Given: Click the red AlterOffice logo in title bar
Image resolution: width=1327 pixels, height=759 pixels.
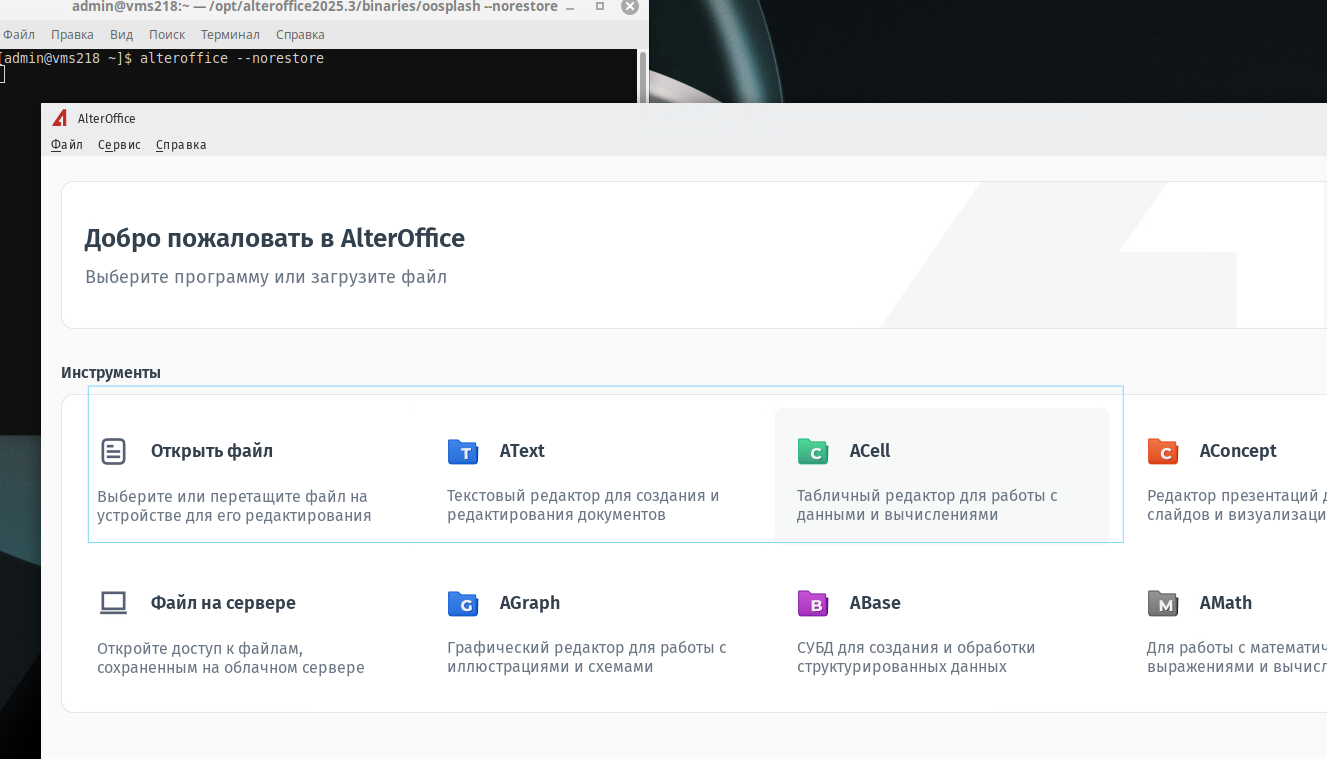Looking at the screenshot, I should pyautogui.click(x=61, y=118).
